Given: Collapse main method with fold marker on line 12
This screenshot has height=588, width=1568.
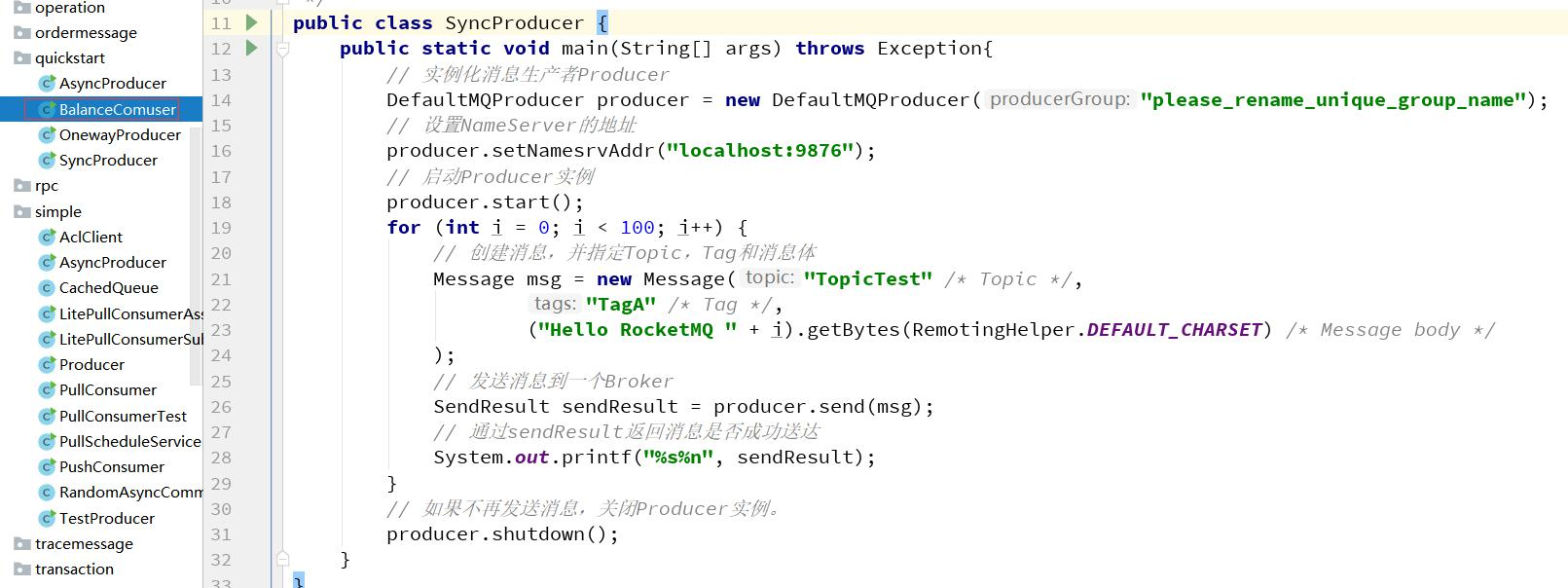Looking at the screenshot, I should pos(282,49).
